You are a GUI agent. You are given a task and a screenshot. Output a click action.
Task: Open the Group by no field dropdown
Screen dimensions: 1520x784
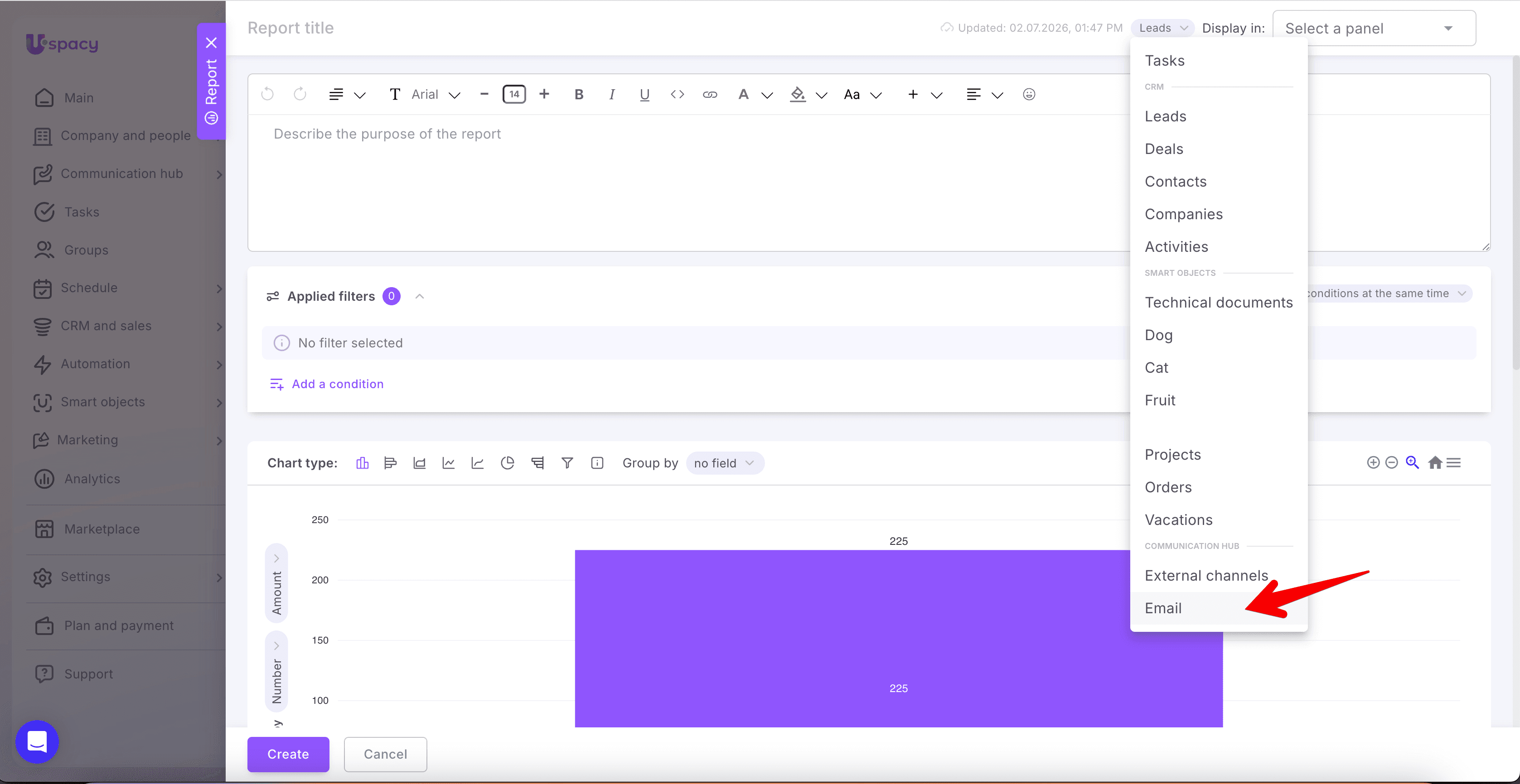click(725, 463)
